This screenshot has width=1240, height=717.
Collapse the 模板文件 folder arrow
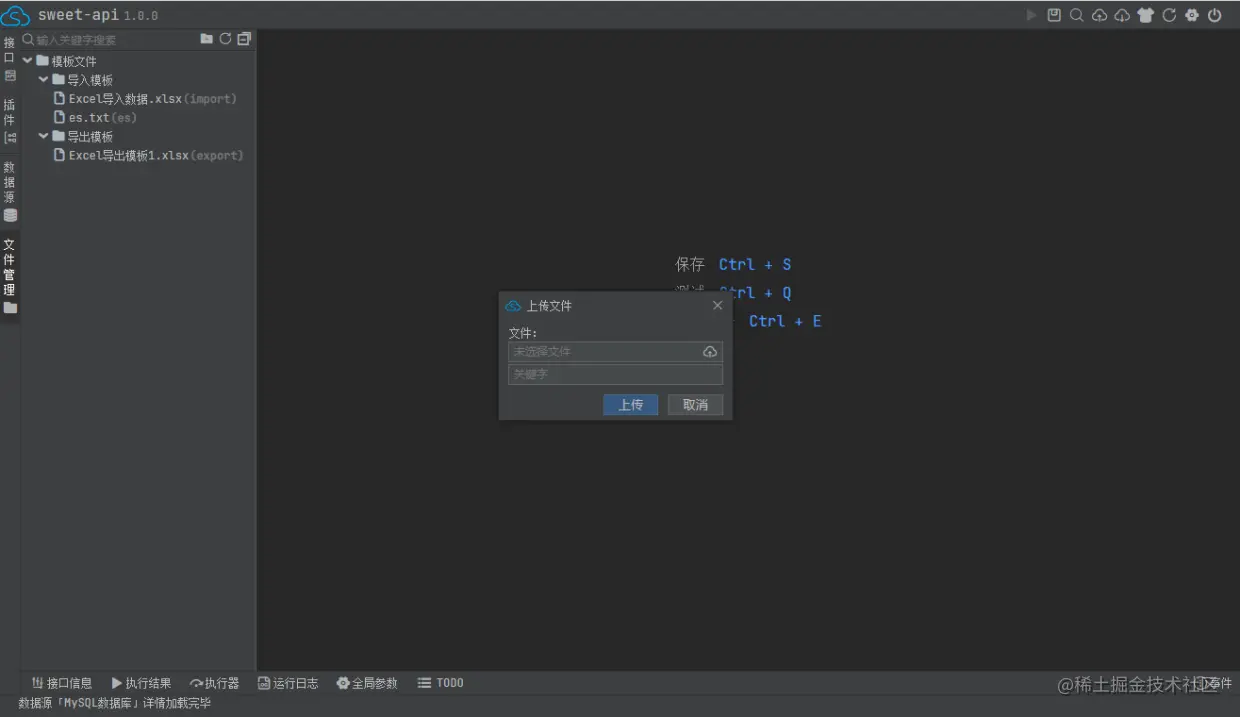click(x=28, y=61)
